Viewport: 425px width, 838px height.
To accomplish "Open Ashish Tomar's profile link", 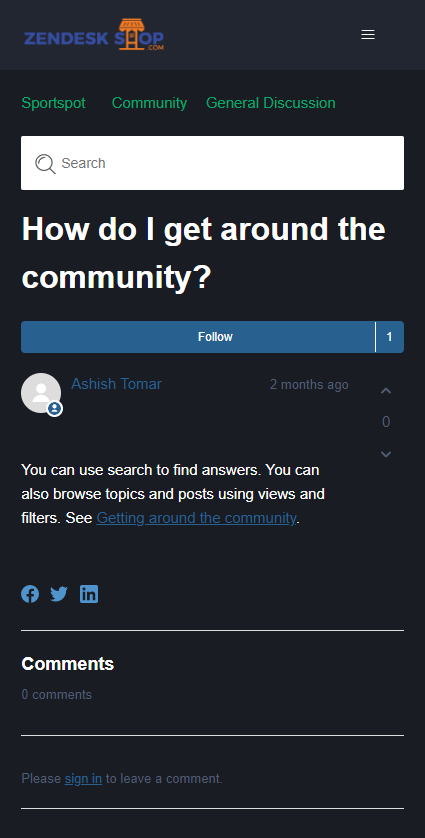I will click(x=117, y=384).
